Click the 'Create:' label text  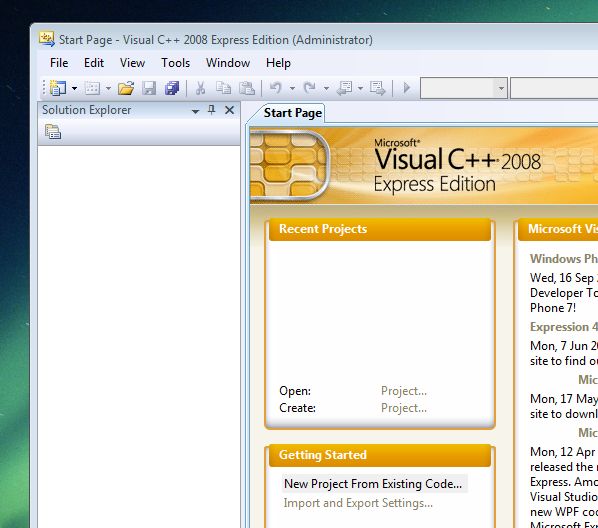(297, 408)
